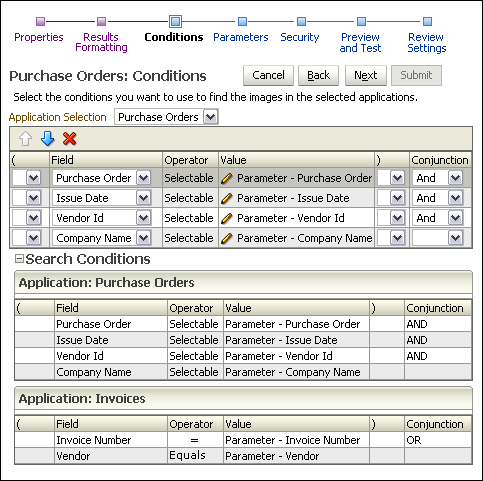Click the 'Application: Invoices' panel header
Image resolution: width=483 pixels, height=481 pixels.
pyautogui.click(x=243, y=399)
